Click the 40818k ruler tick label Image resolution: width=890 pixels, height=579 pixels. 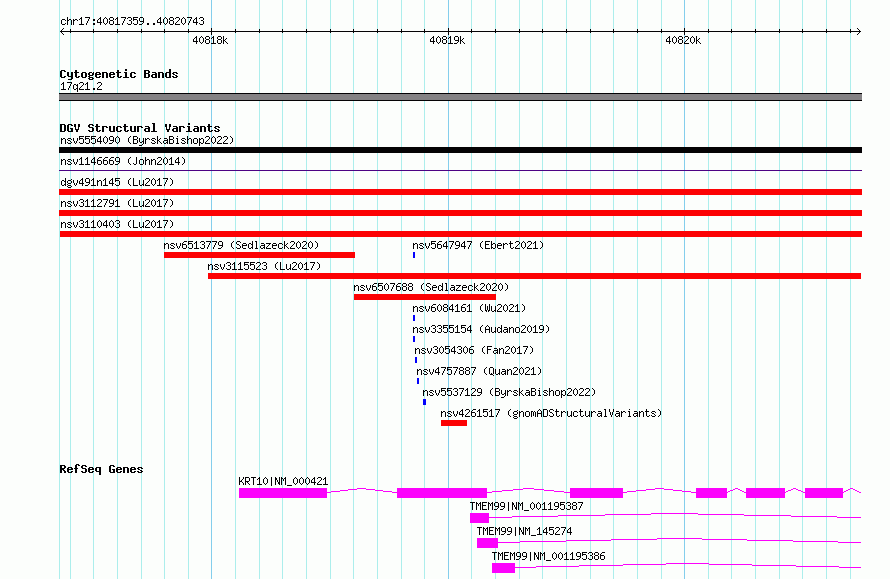pos(210,40)
